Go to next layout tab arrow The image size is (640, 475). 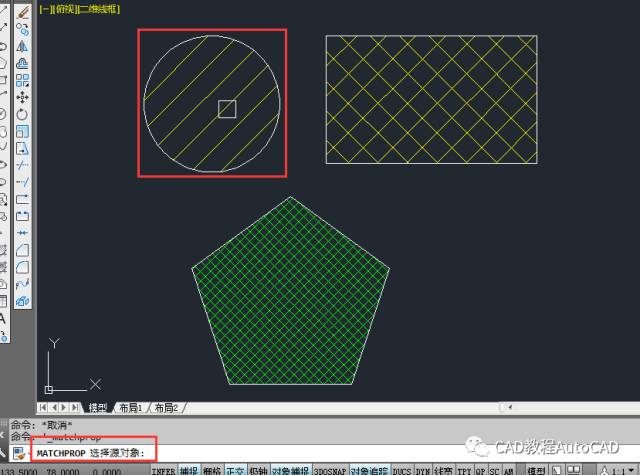(x=64, y=407)
